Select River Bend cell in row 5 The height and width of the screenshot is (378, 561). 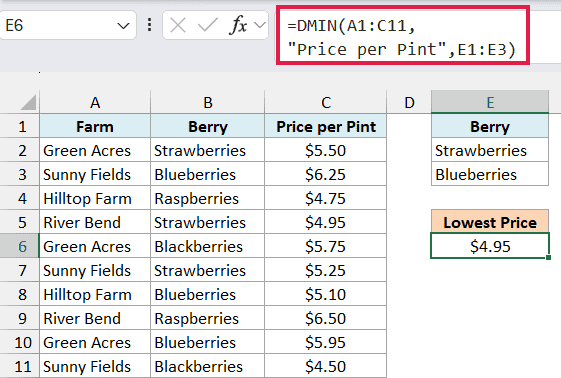click(95, 222)
